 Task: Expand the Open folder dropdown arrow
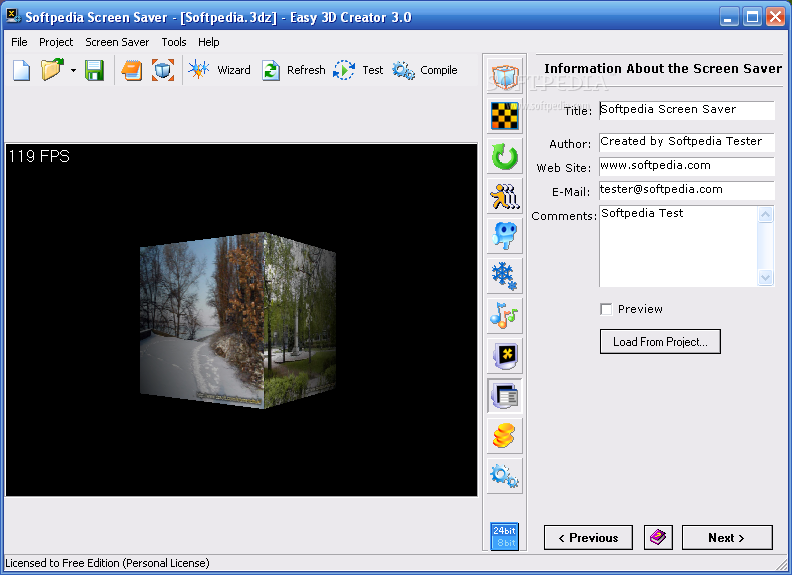(x=73, y=70)
